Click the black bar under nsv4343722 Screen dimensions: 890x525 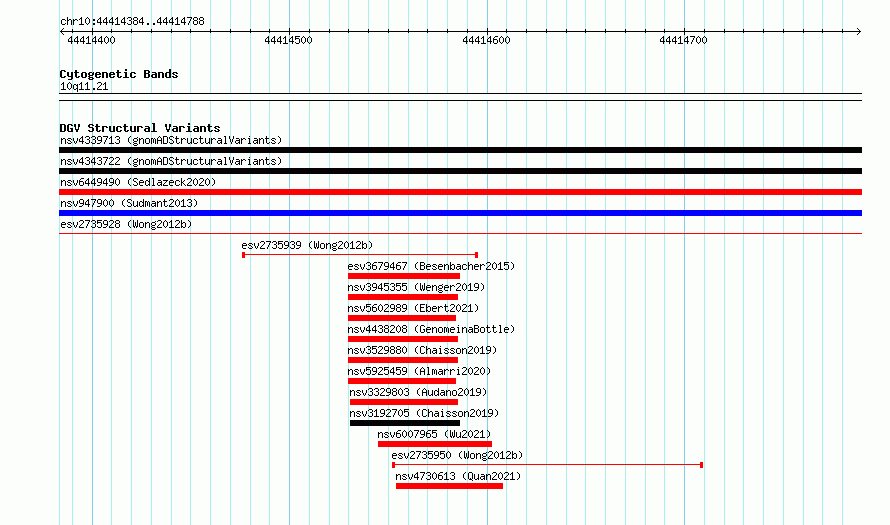[460, 171]
